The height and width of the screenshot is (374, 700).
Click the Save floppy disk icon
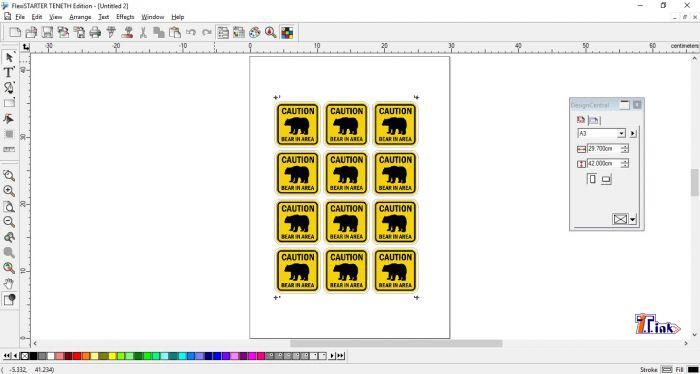[x=47, y=32]
